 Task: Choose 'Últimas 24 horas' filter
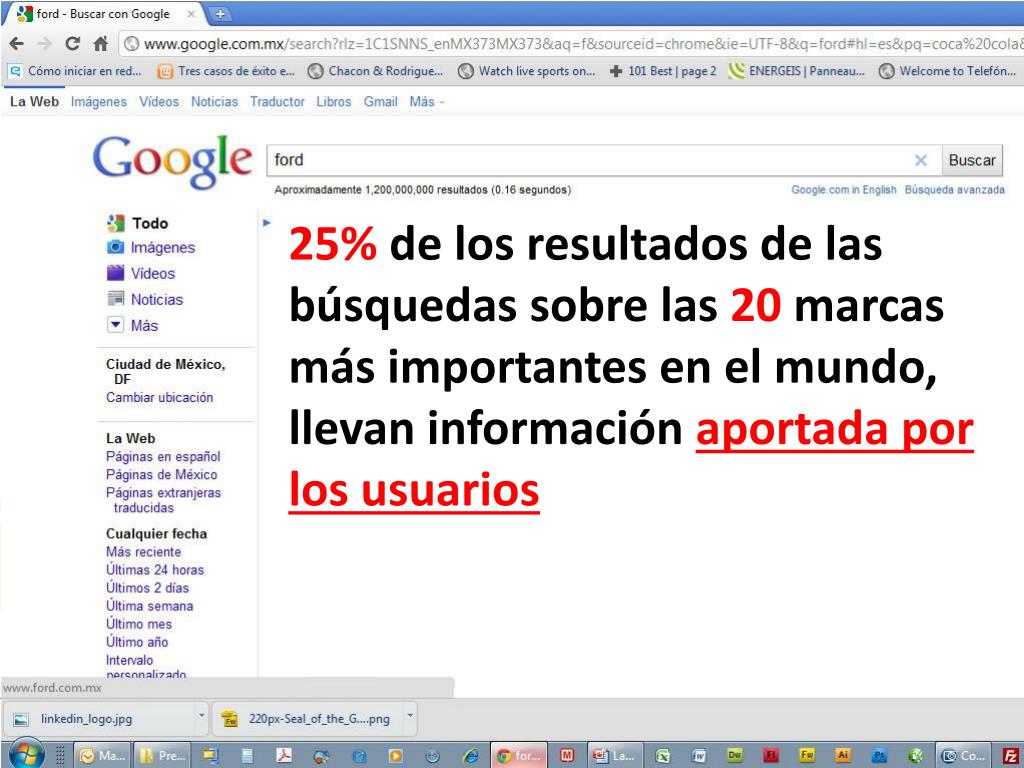click(x=155, y=570)
